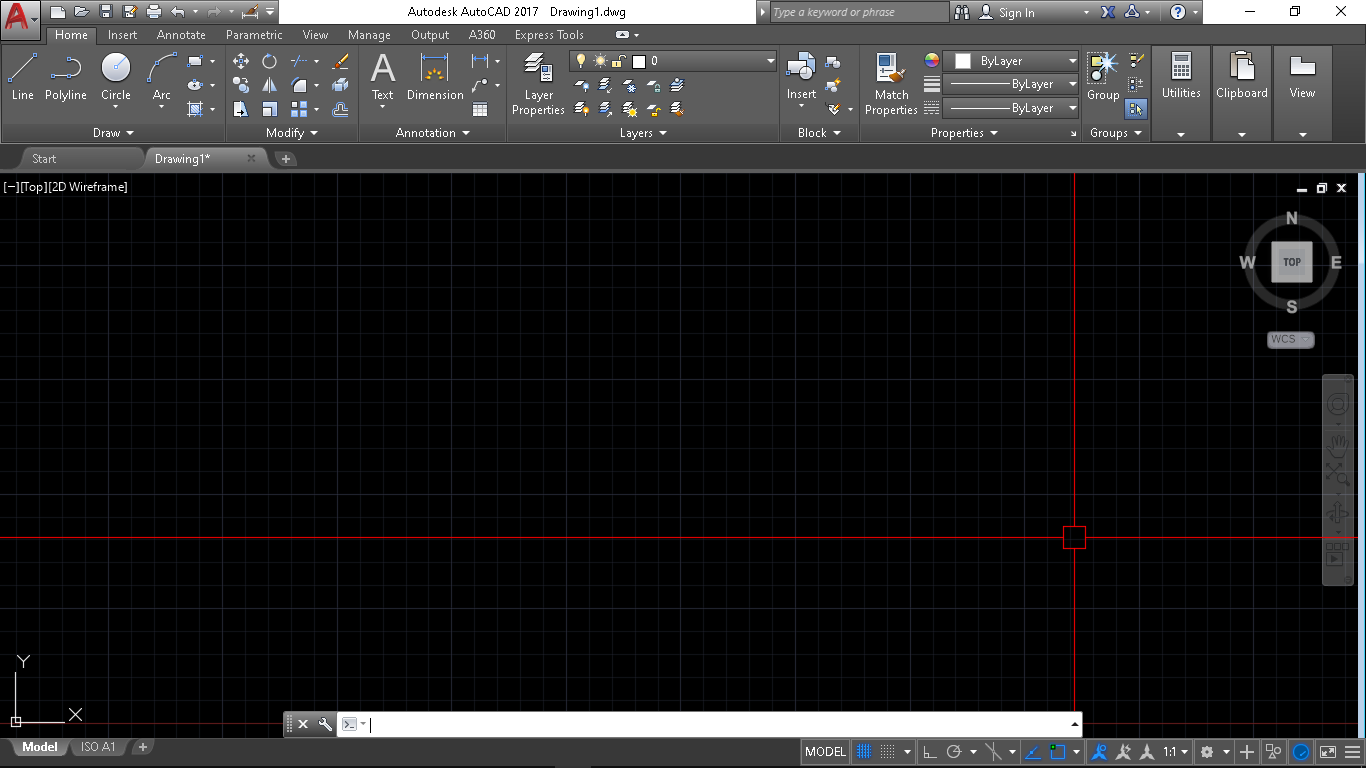
Task: Click the Stretch tool icon
Action: tap(241, 109)
